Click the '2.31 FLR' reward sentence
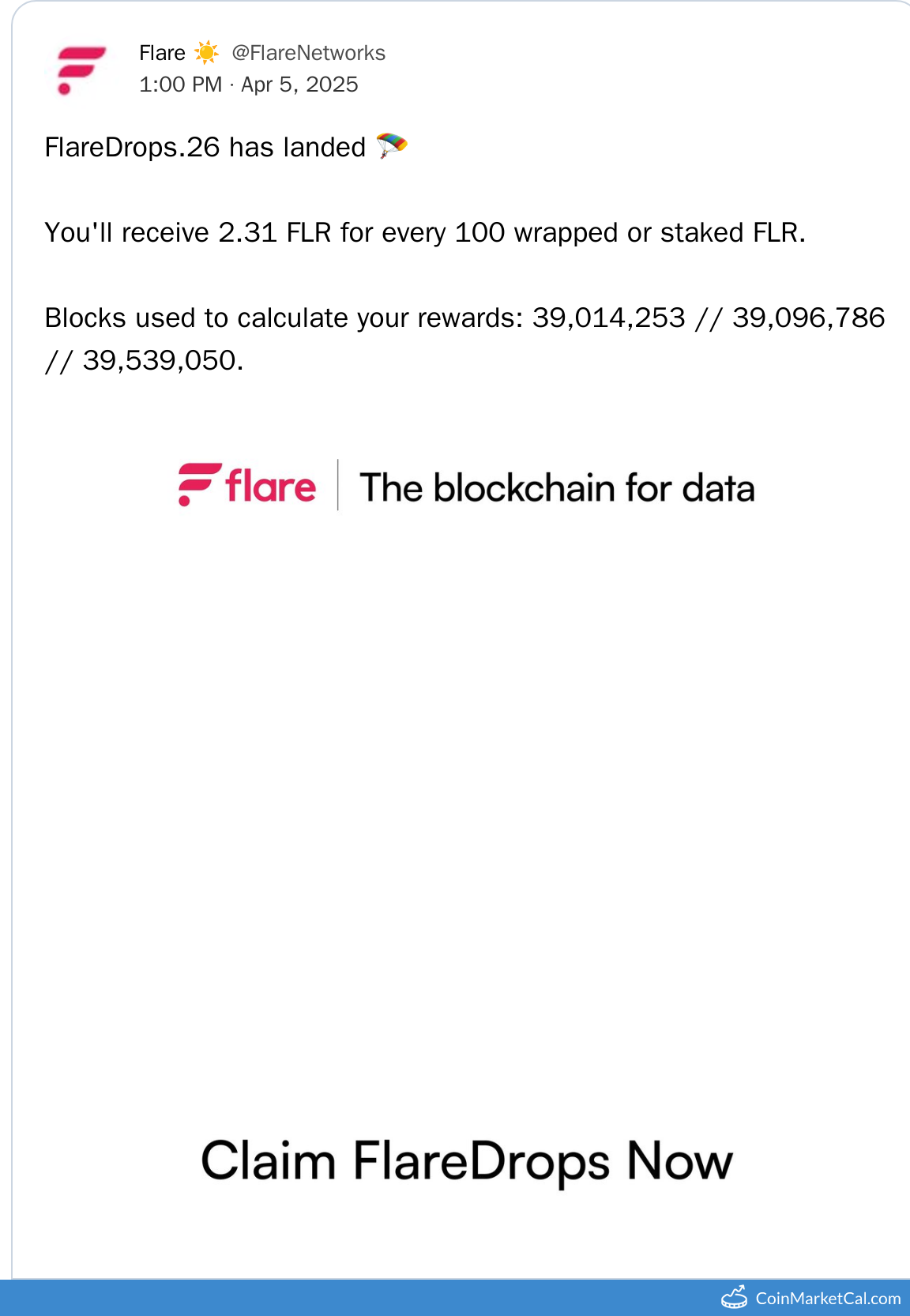The image size is (910, 1316). tap(424, 233)
